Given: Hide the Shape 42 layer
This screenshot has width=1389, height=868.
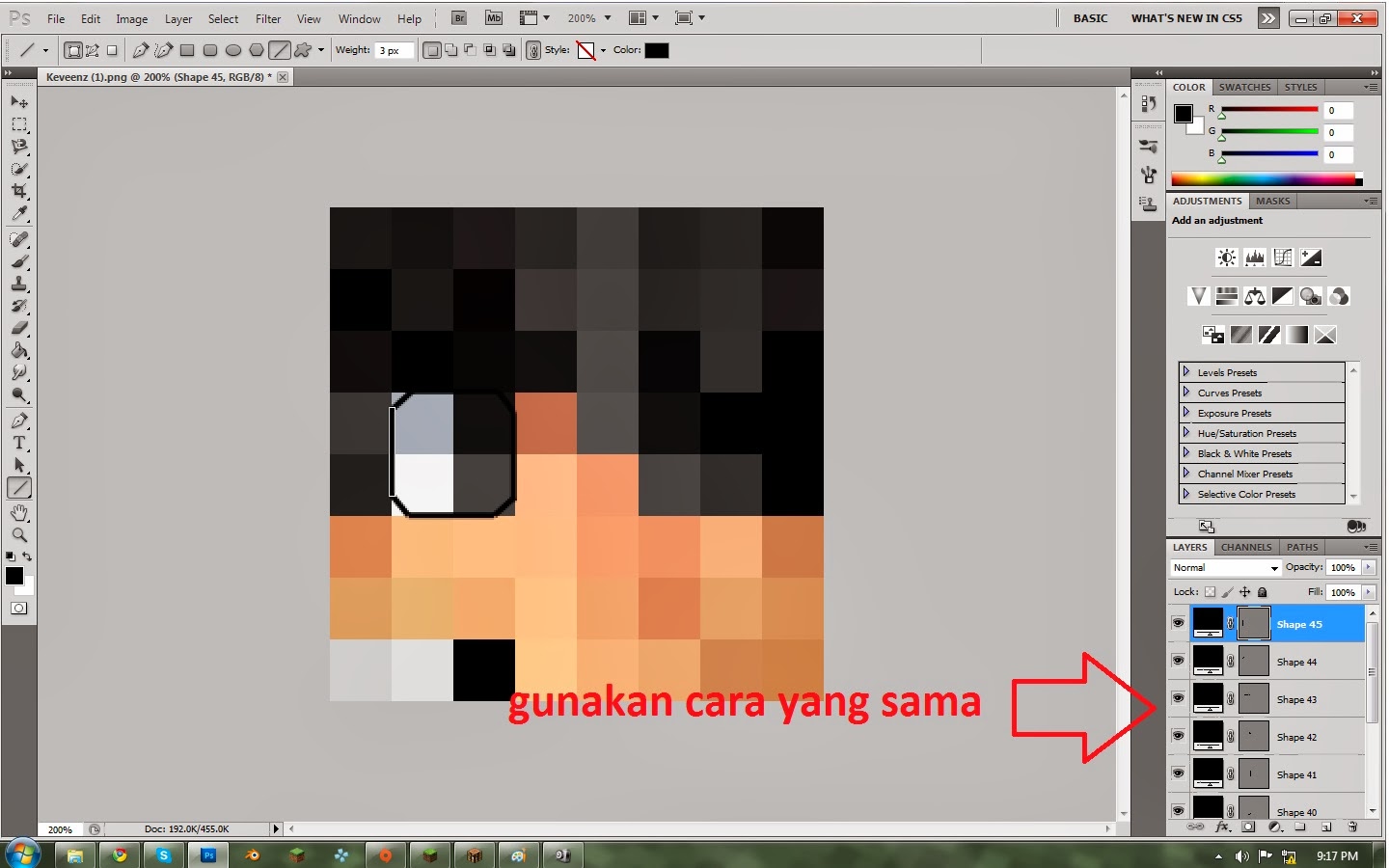Looking at the screenshot, I should [1179, 736].
